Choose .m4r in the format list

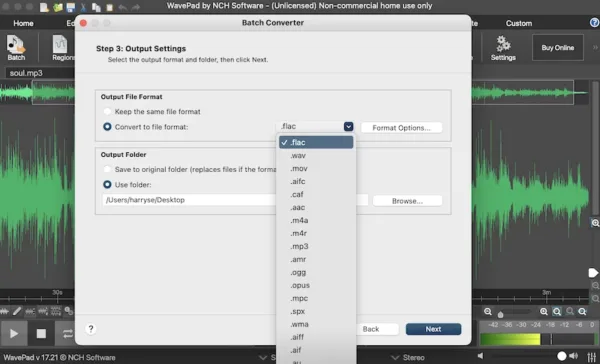click(316, 233)
